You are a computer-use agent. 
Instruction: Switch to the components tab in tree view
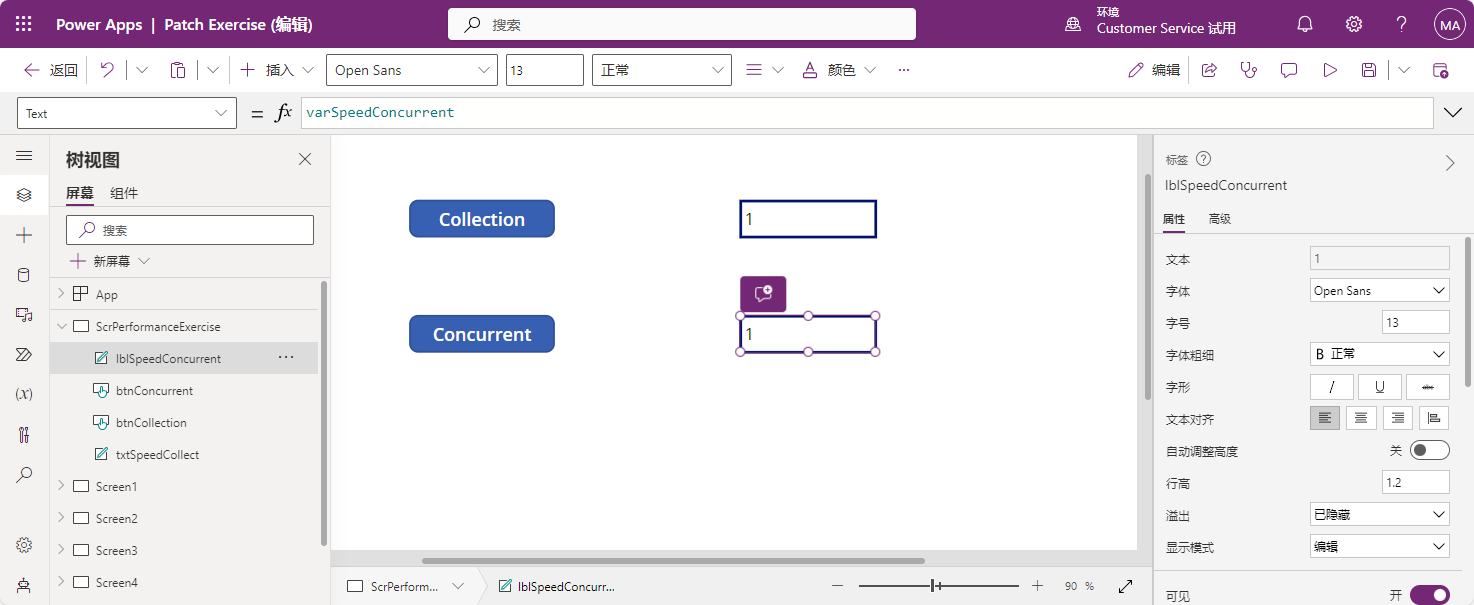124,193
